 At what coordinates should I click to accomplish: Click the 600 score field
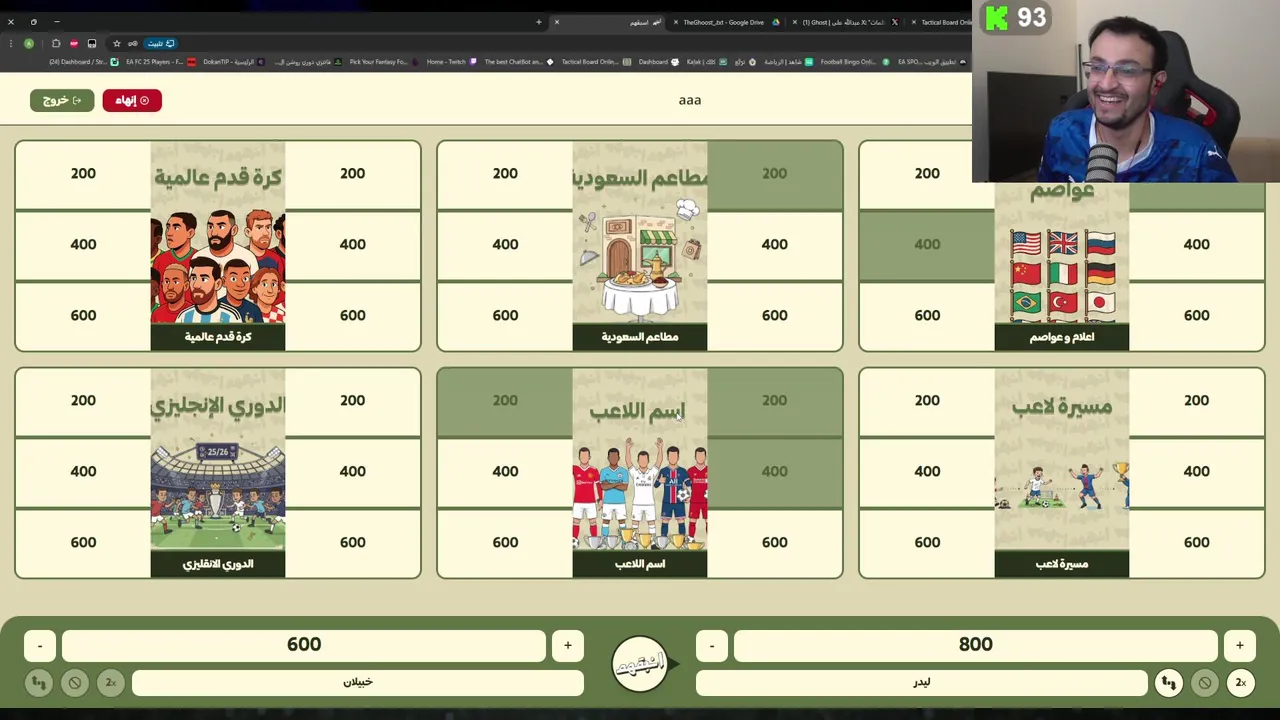(x=304, y=645)
